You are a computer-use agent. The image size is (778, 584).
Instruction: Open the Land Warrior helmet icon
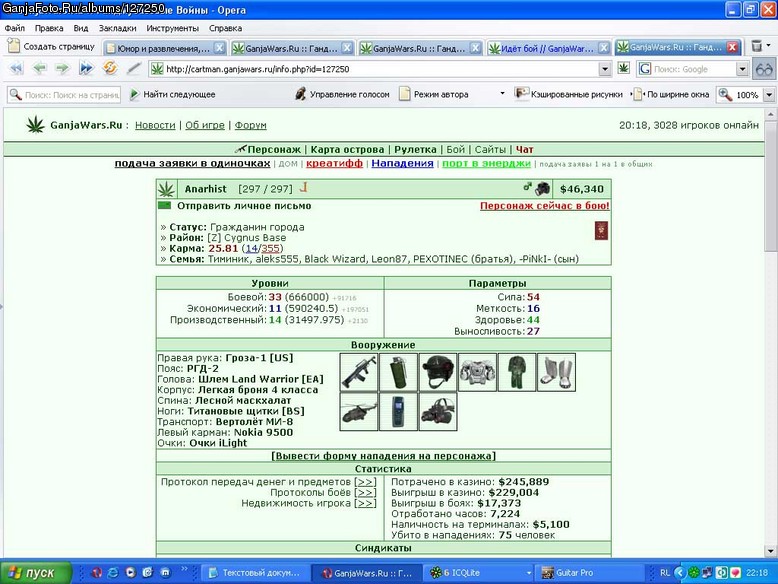tap(438, 372)
